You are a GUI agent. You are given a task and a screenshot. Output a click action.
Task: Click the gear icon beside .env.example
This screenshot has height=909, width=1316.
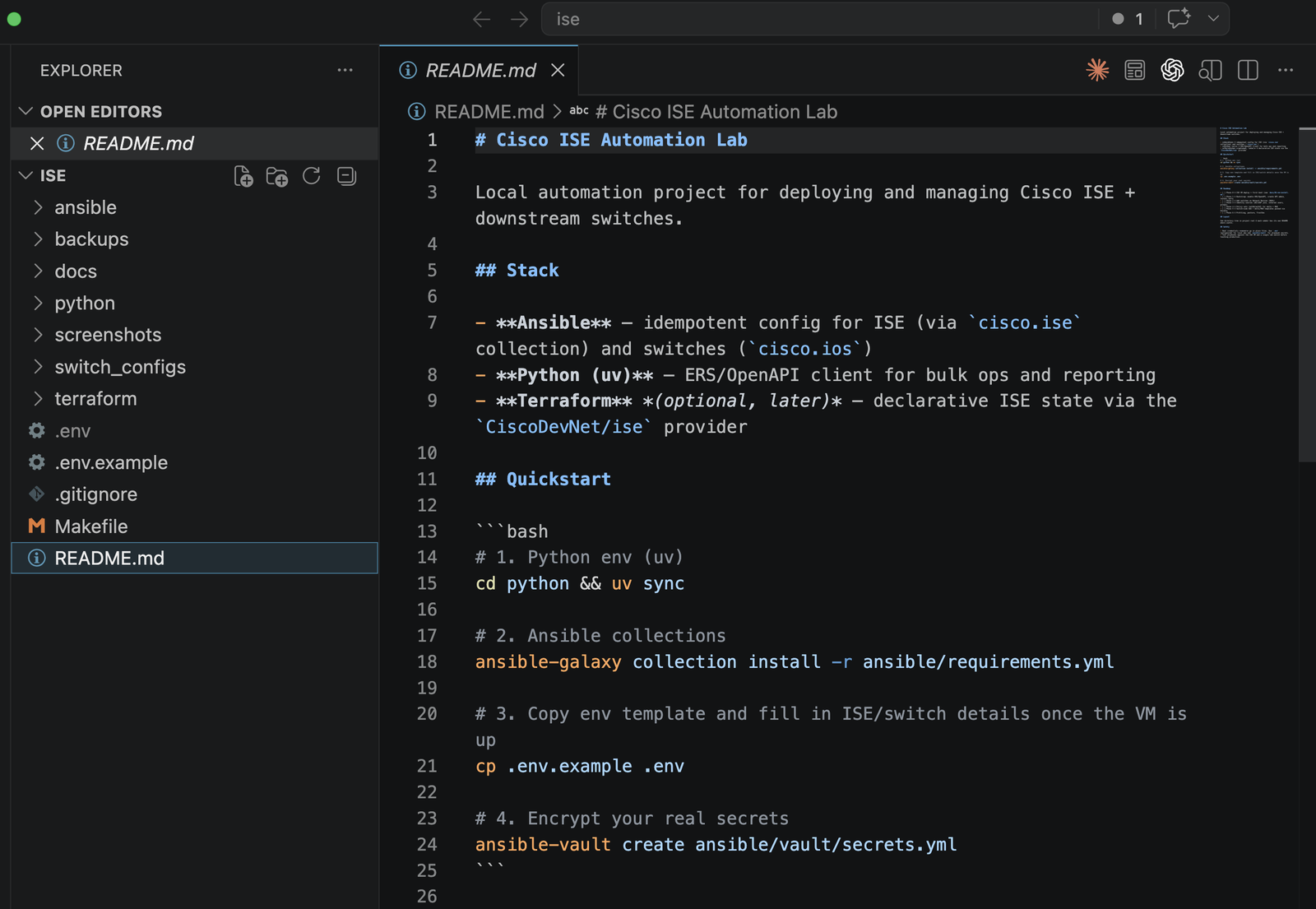tap(37, 462)
